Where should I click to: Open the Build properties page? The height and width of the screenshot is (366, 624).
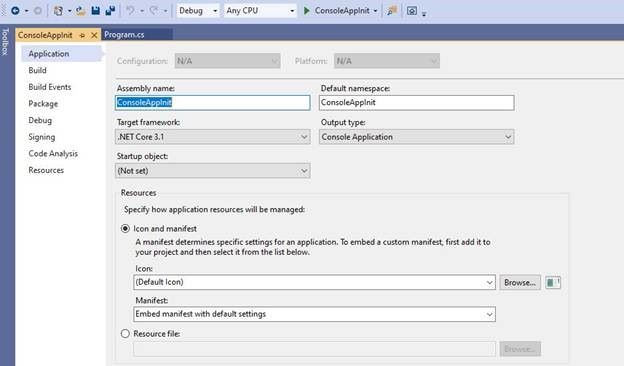tap(37, 70)
